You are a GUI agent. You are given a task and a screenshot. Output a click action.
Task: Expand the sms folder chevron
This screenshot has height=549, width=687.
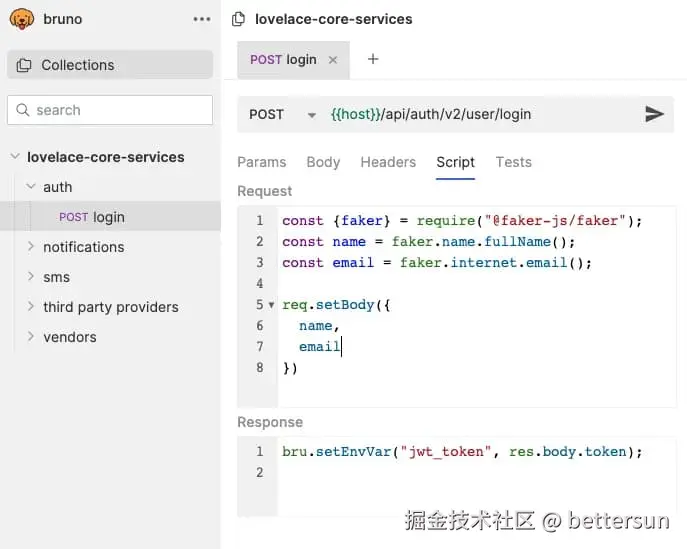tap(31, 276)
